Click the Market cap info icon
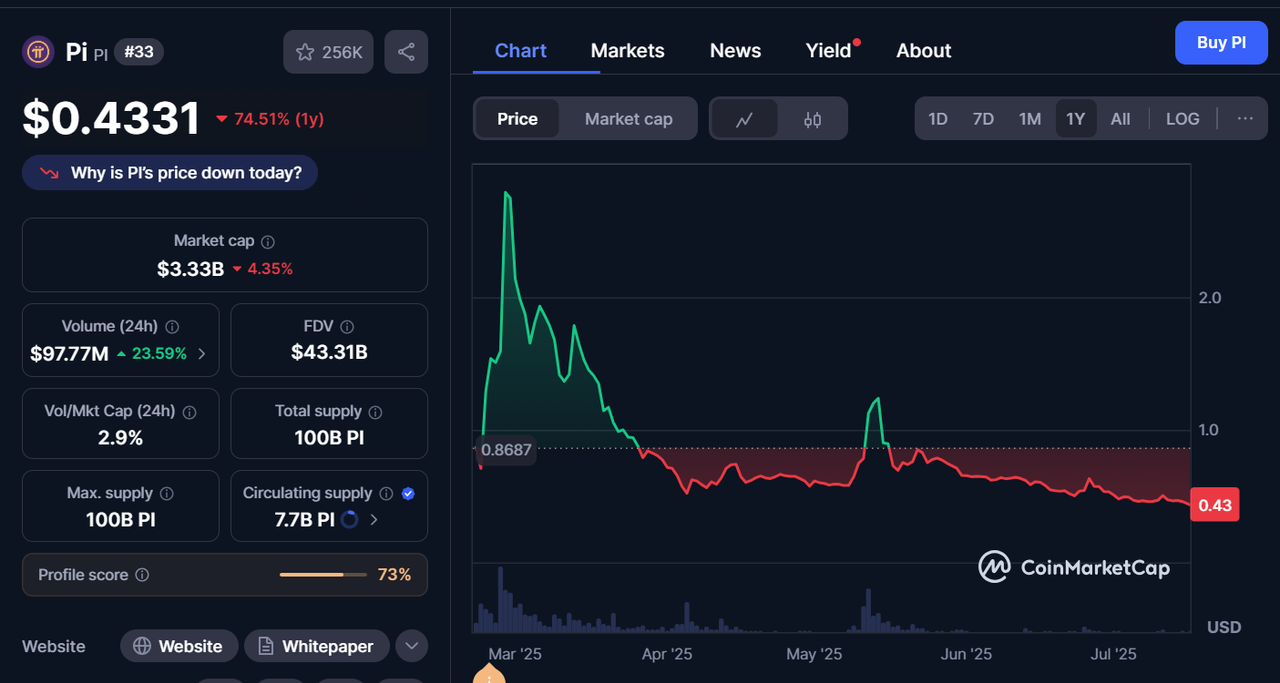Screen dimensions: 1280x683 [268, 241]
